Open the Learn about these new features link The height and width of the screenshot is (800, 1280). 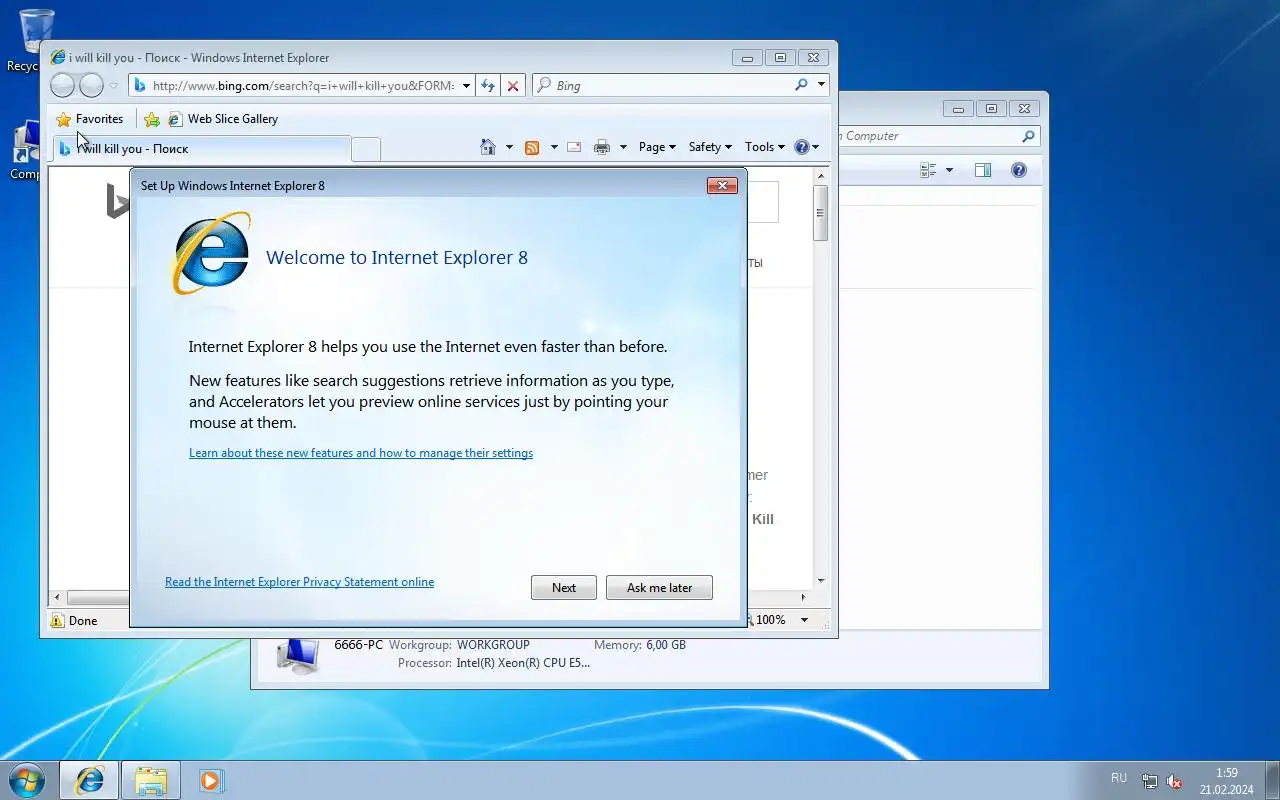click(x=361, y=453)
